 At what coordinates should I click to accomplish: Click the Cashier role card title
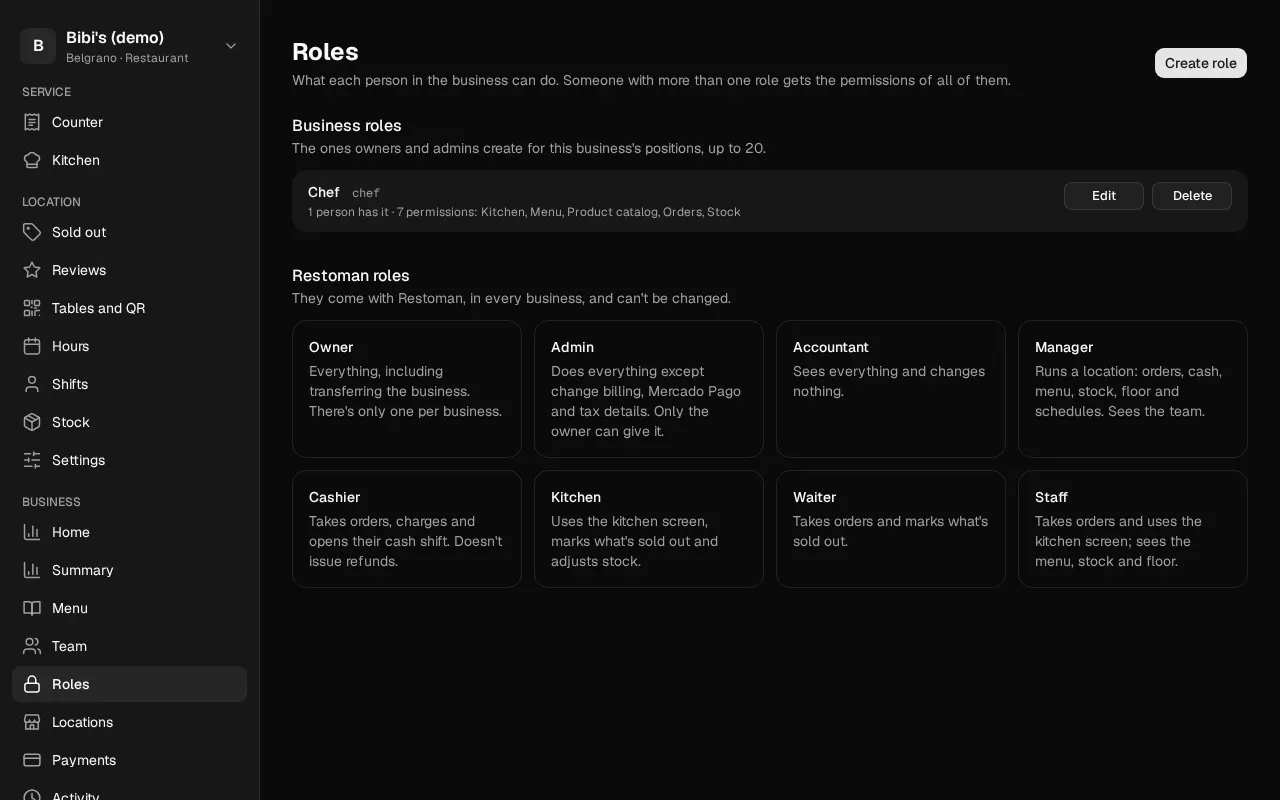[334, 497]
